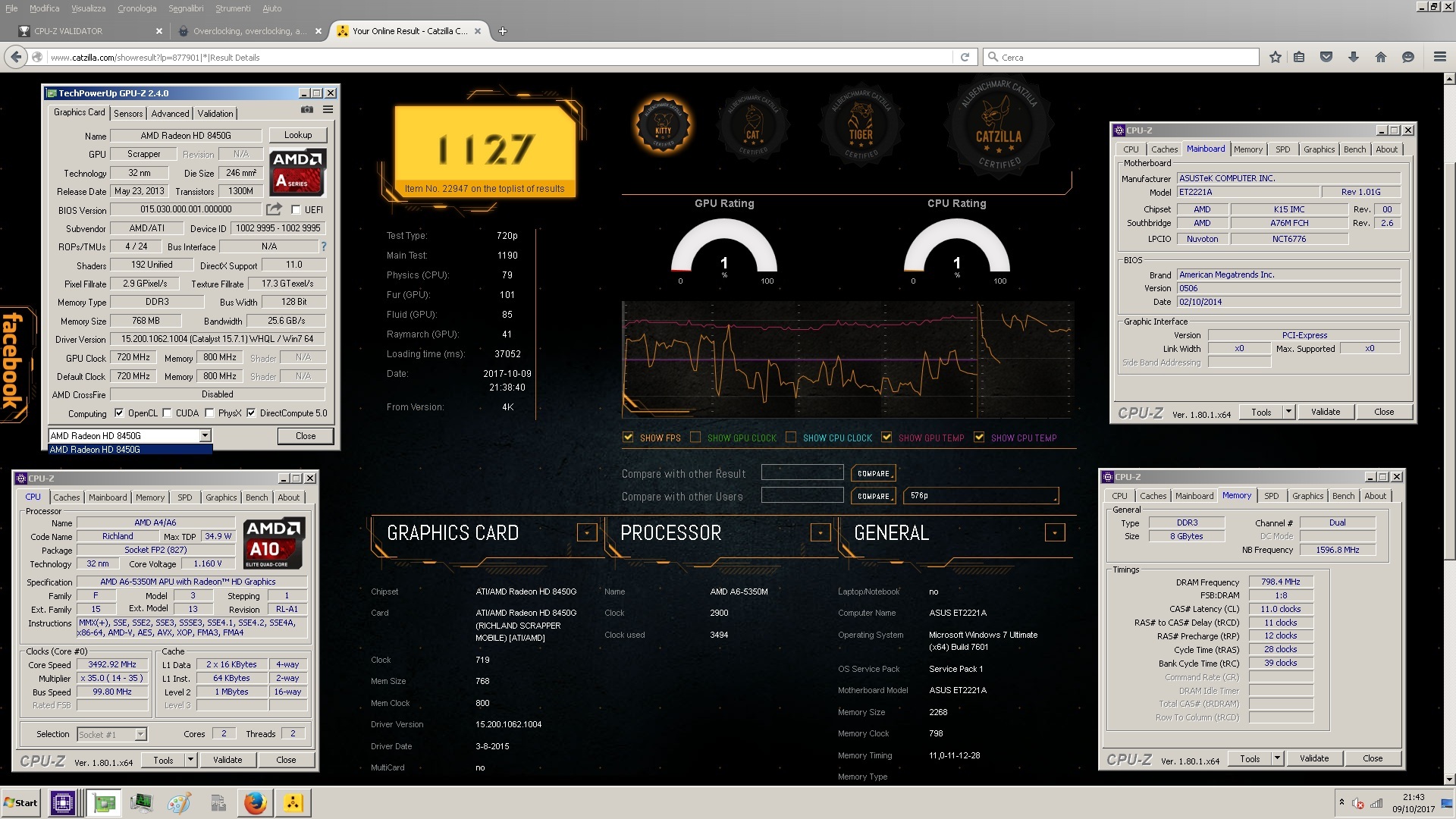Toggle PhysX computing checkbox
The width and height of the screenshot is (1456, 819).
[x=209, y=413]
